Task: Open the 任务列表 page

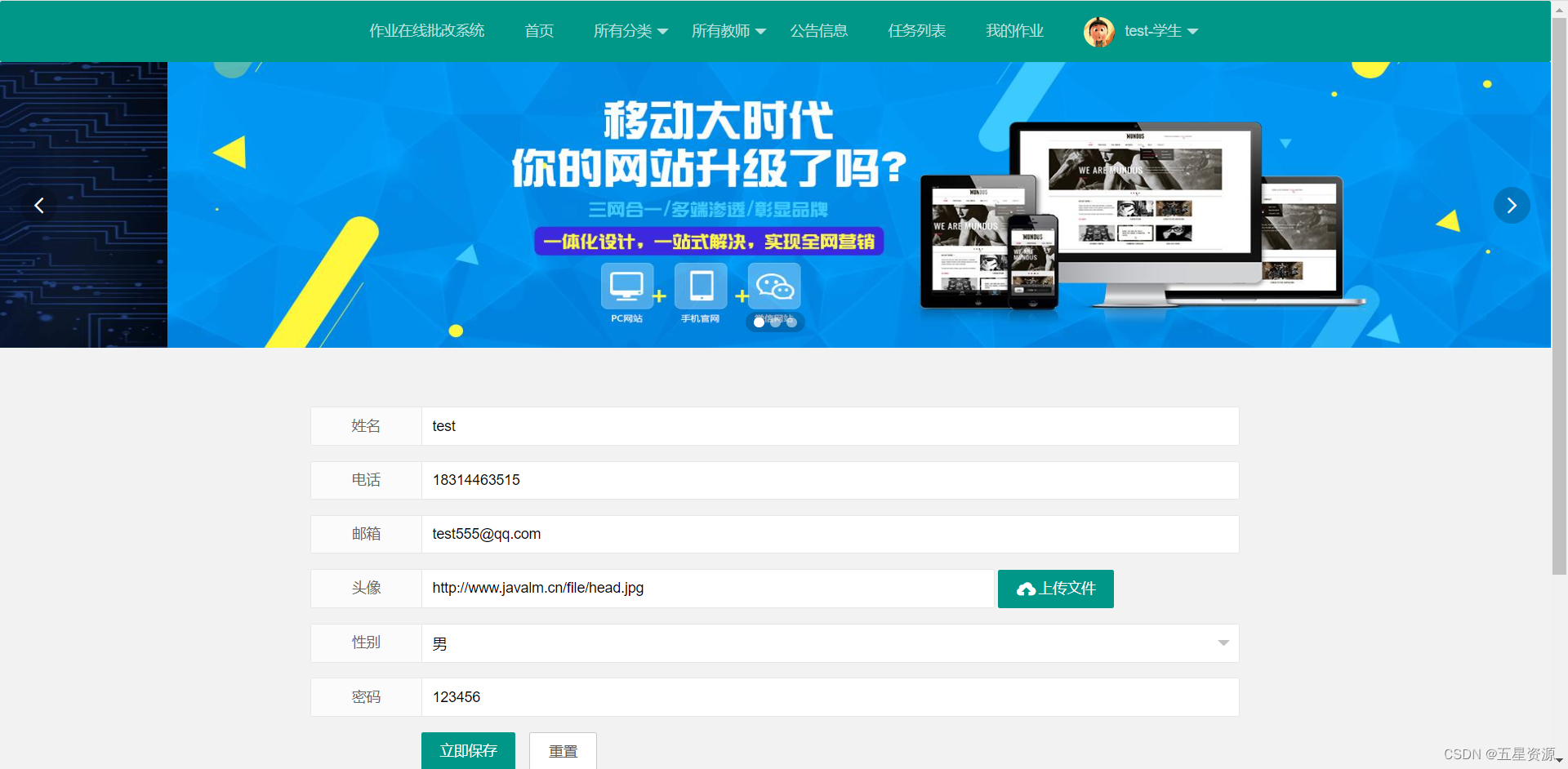Action: click(x=916, y=31)
